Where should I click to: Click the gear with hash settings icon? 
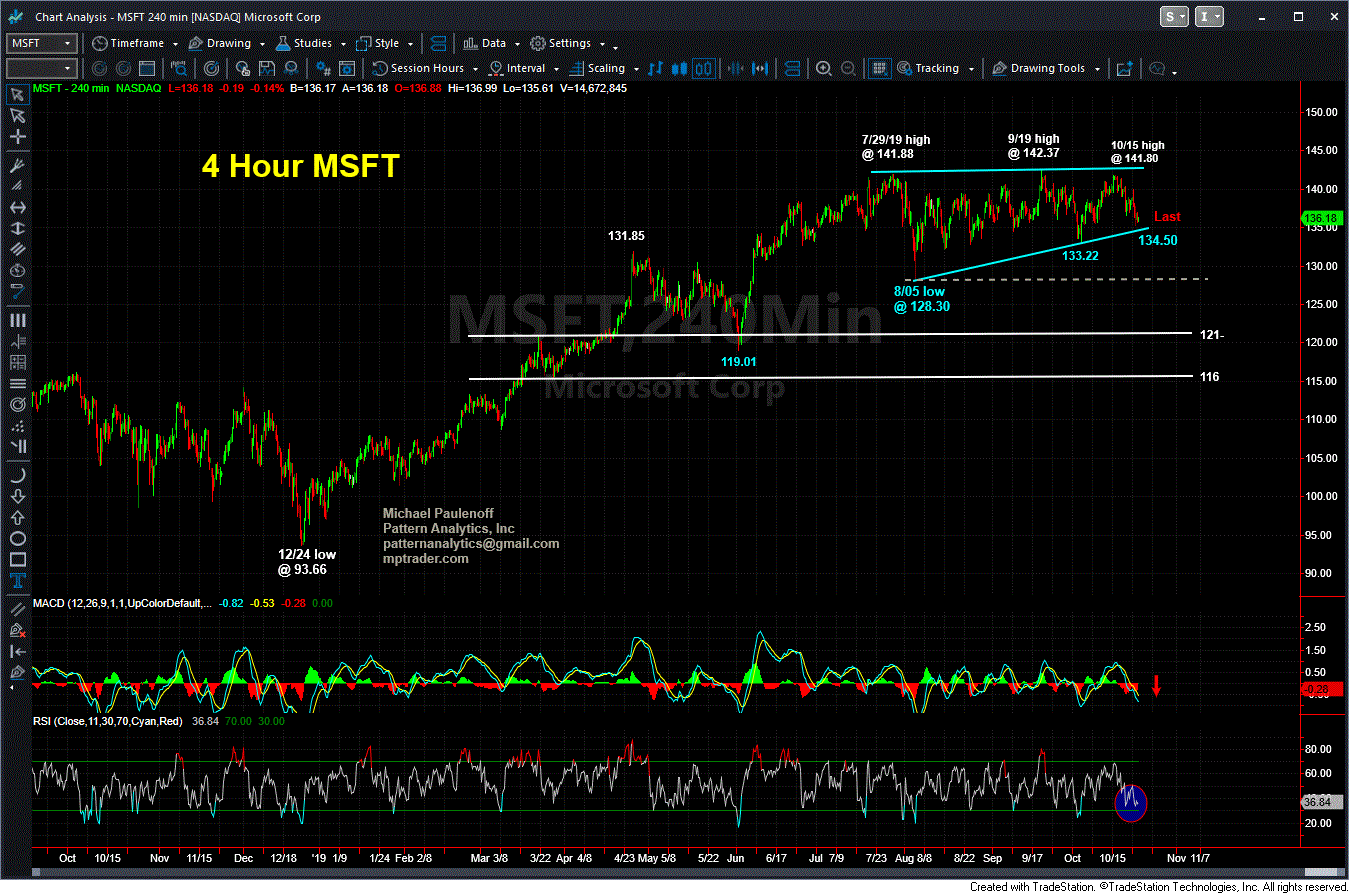click(x=323, y=69)
